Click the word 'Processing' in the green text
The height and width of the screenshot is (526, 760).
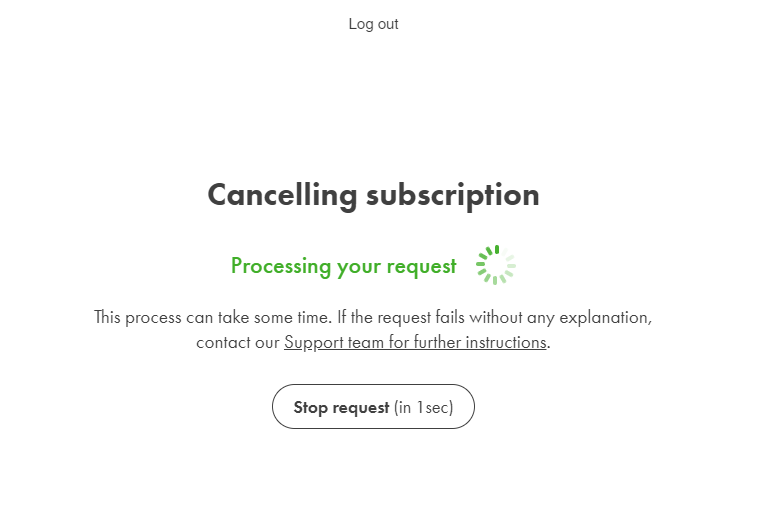click(x=281, y=266)
